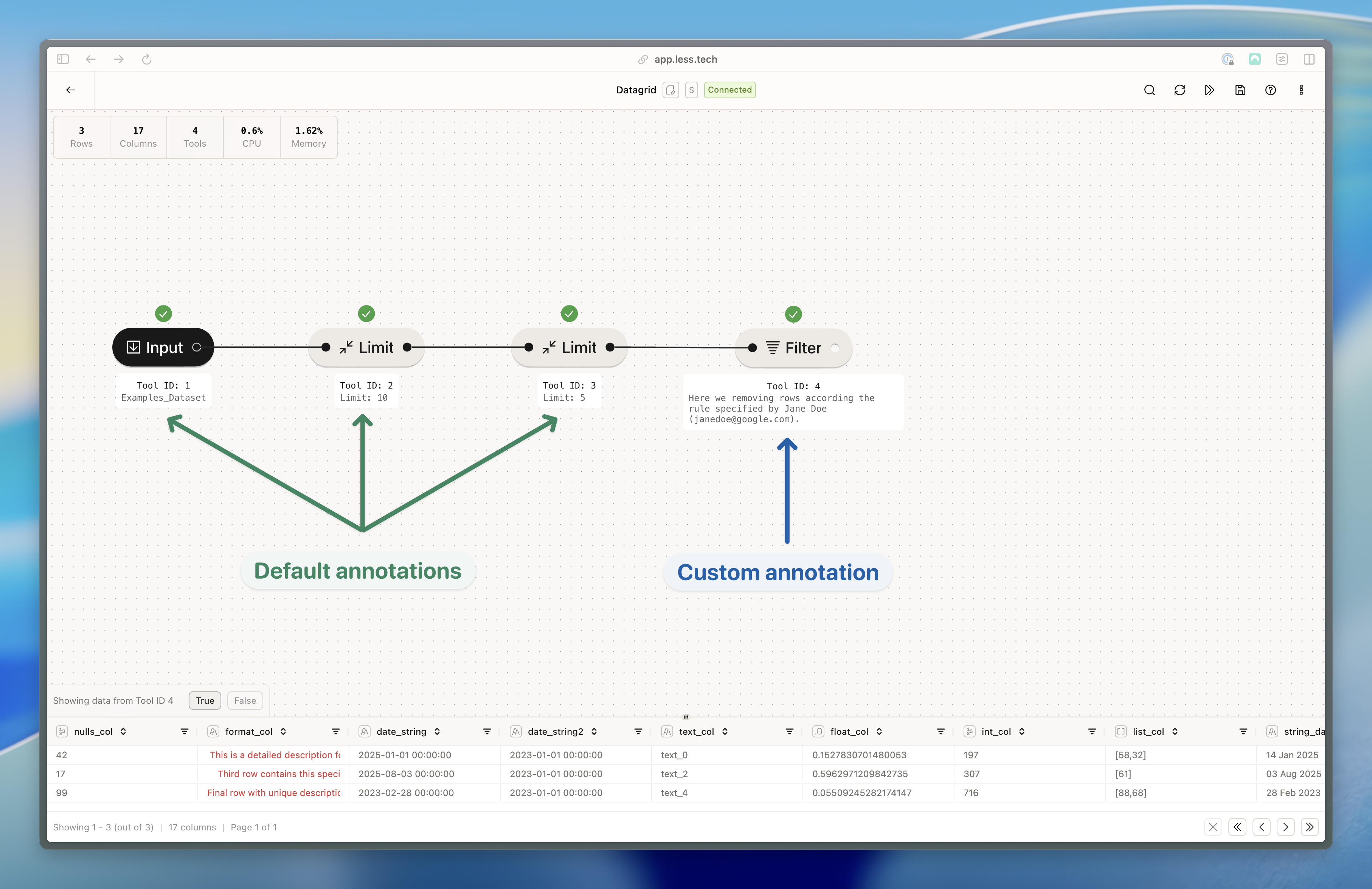Open the filter icon on nulls_col column
This screenshot has width=1372, height=889.
point(184,731)
